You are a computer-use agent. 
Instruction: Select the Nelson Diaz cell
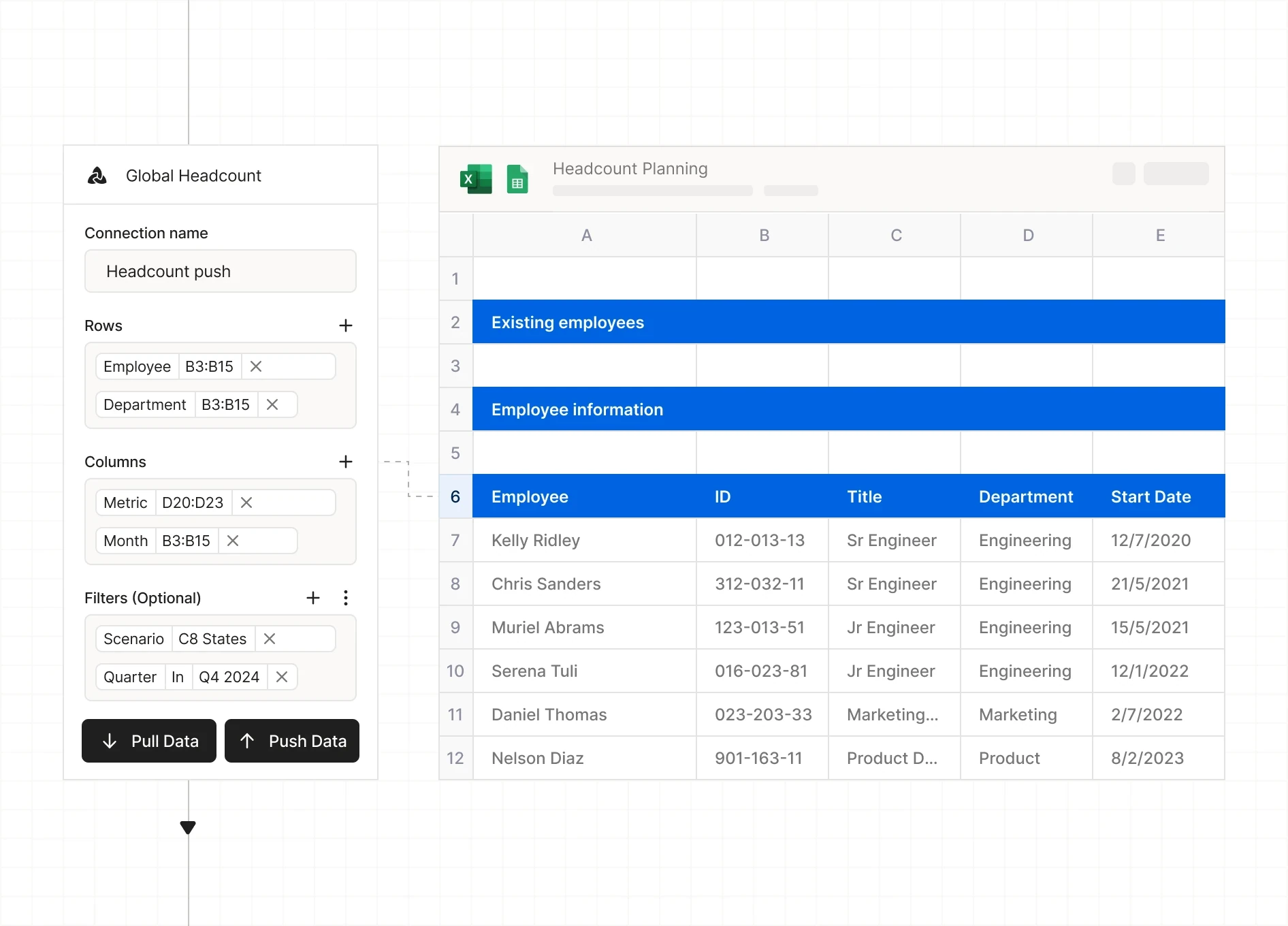coord(585,758)
